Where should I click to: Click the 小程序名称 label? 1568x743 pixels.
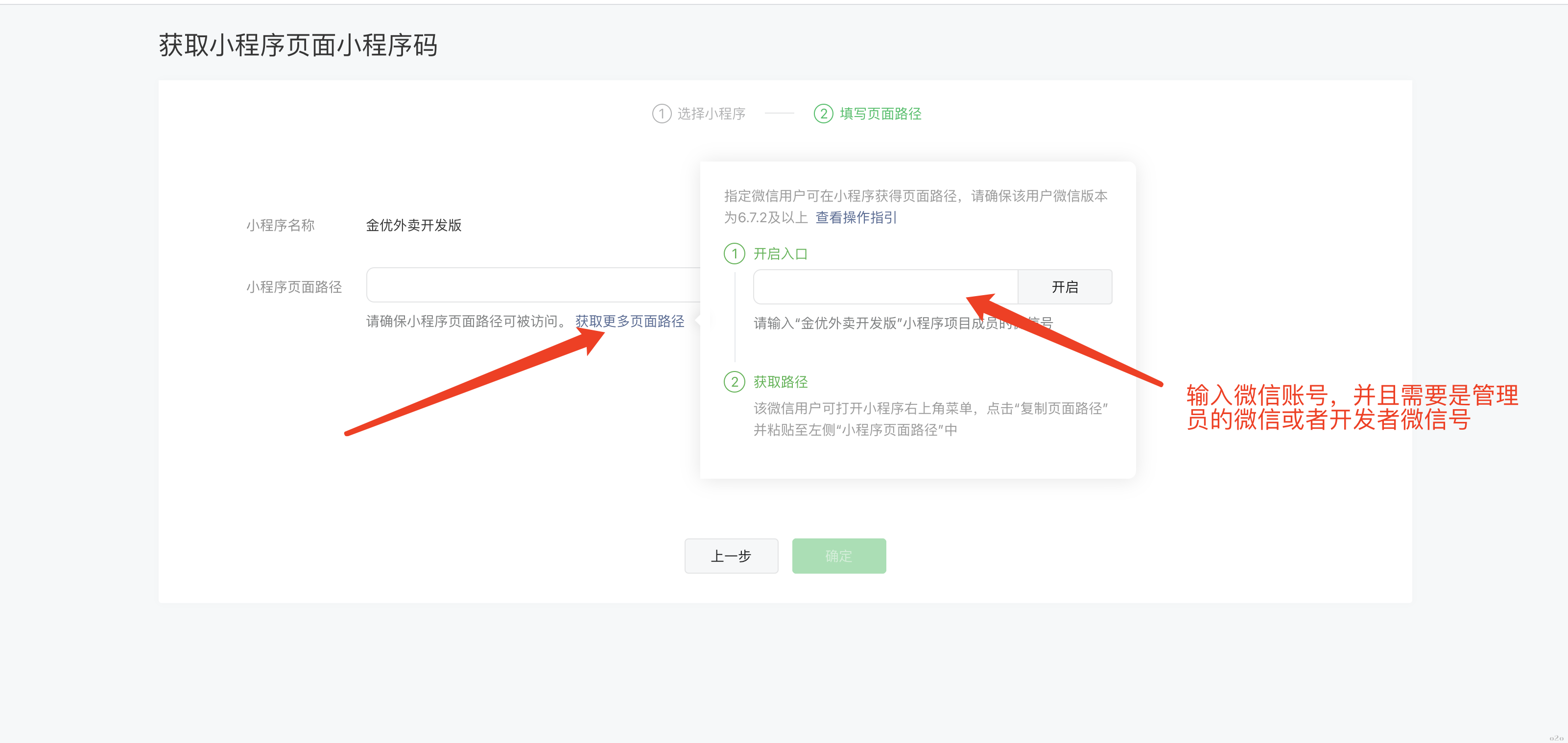click(x=280, y=225)
